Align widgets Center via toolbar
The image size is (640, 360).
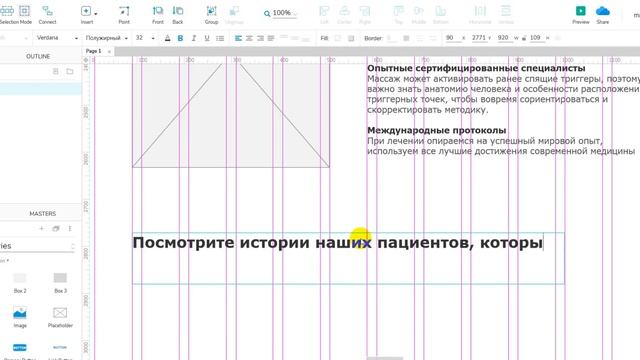344,14
